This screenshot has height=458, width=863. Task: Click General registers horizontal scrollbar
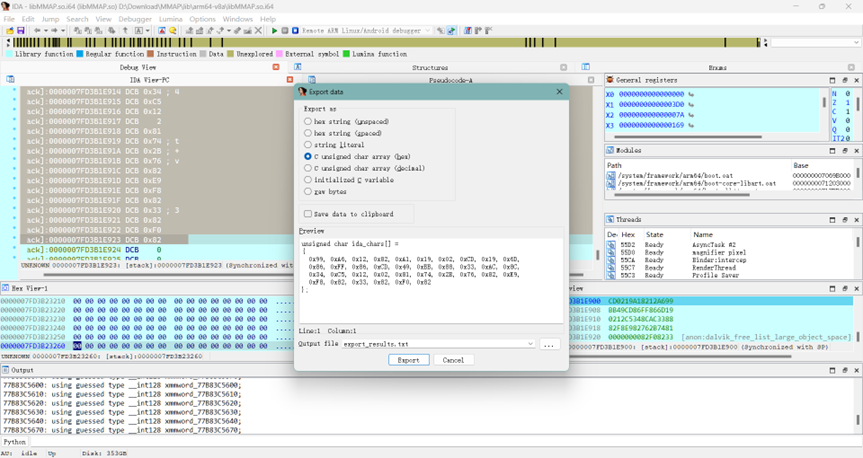click(688, 137)
